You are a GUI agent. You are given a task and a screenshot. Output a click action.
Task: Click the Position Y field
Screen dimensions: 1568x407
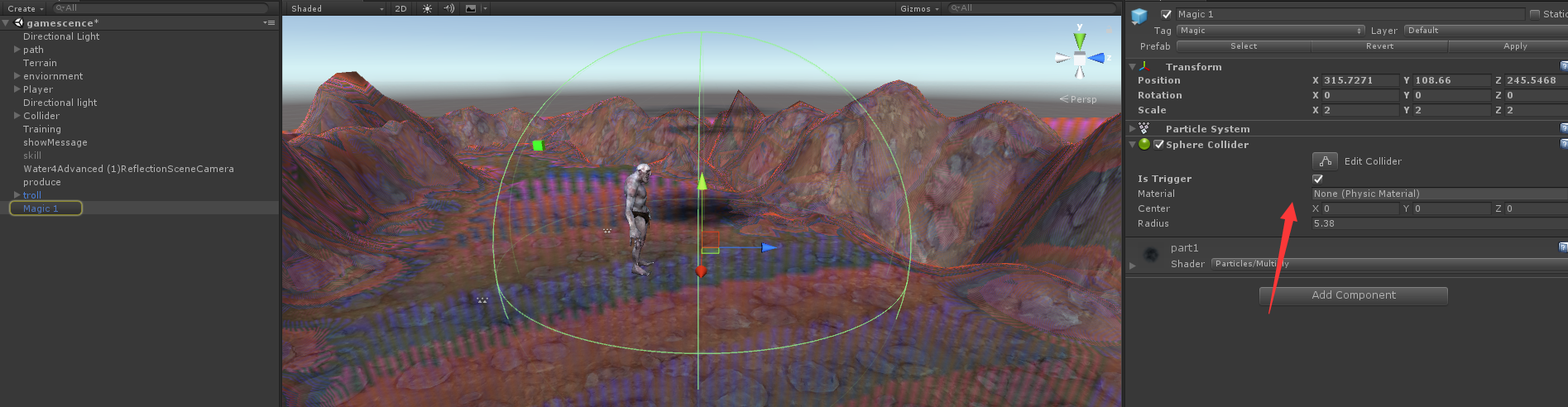point(1452,80)
